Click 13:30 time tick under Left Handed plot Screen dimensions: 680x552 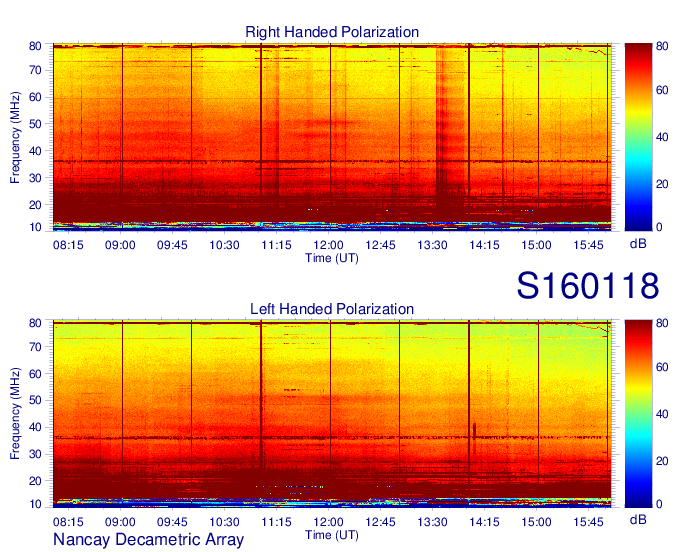[x=432, y=522]
